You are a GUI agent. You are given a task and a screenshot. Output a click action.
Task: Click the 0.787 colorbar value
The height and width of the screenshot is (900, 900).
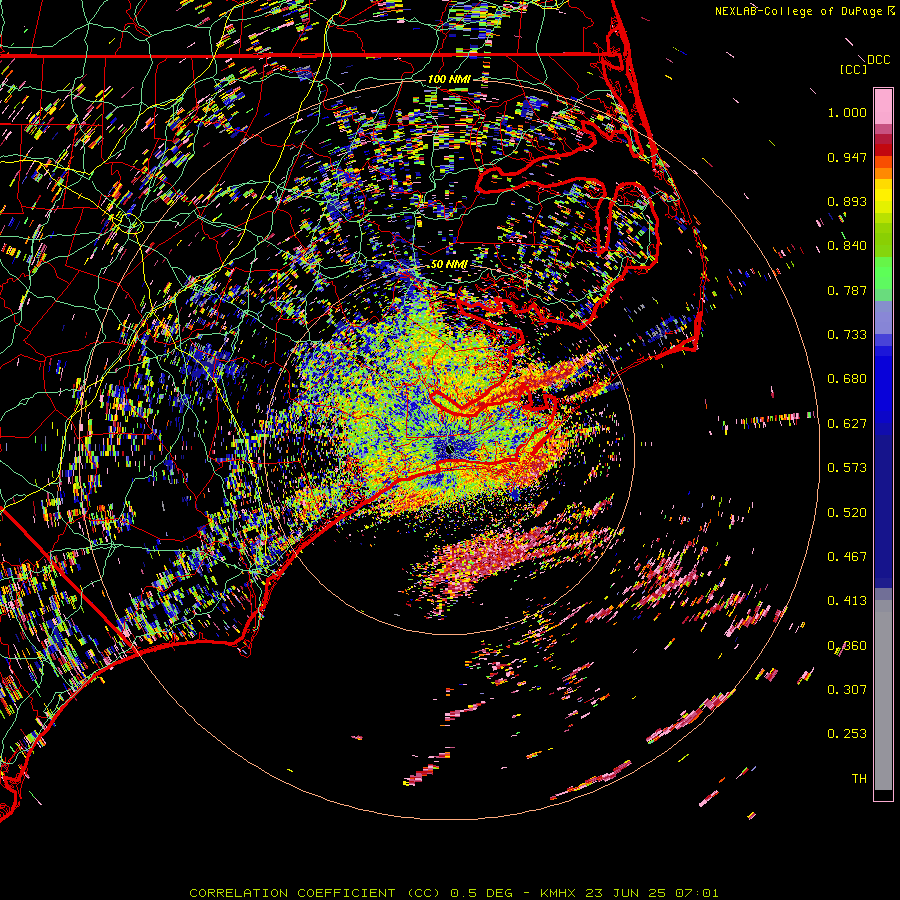click(x=847, y=291)
